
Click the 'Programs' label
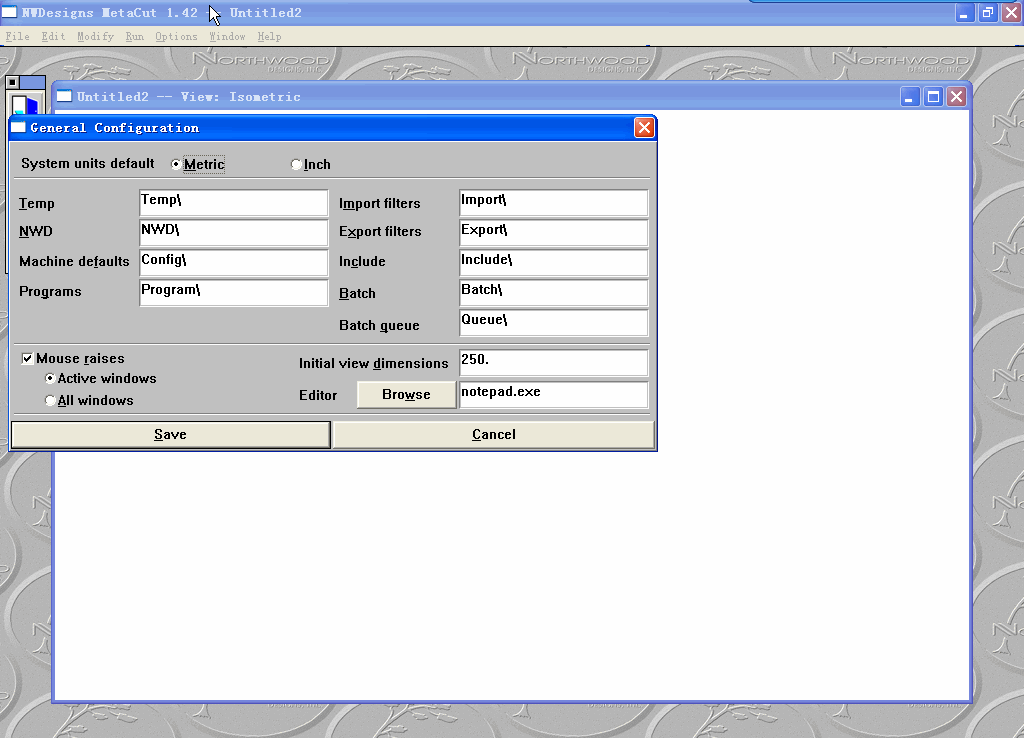(50, 291)
